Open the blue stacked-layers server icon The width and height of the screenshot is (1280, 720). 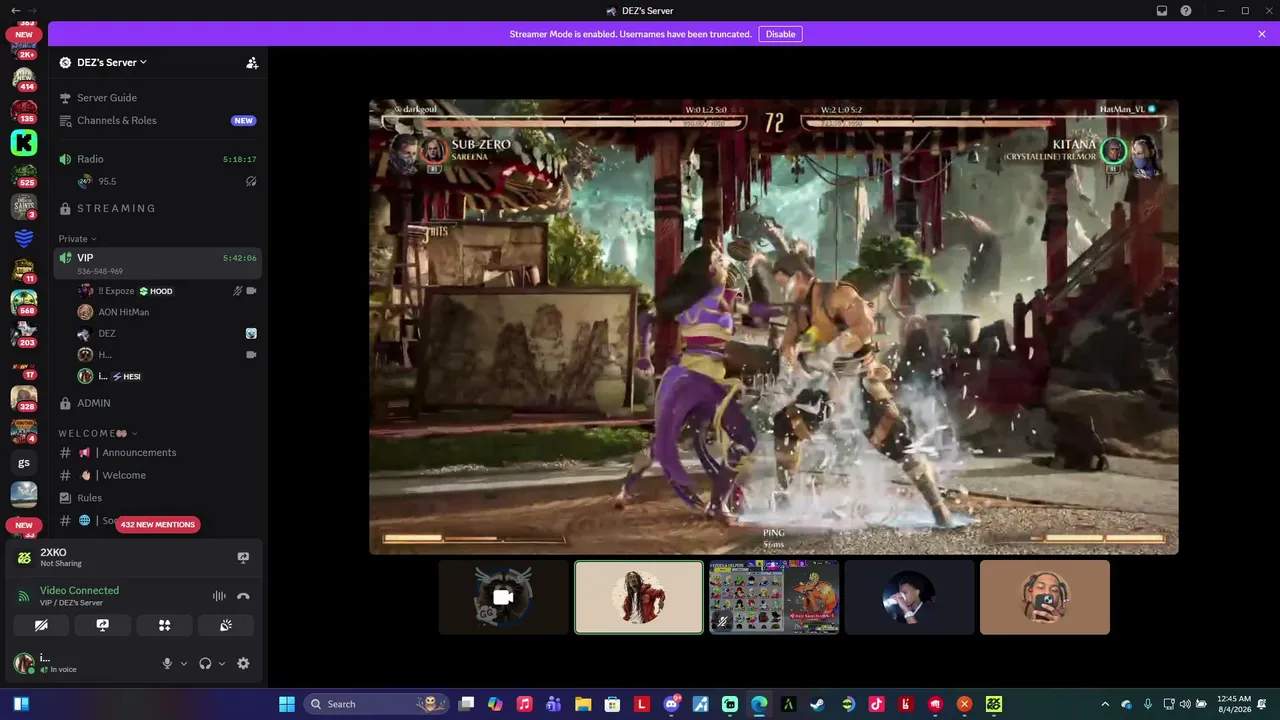coord(24,238)
